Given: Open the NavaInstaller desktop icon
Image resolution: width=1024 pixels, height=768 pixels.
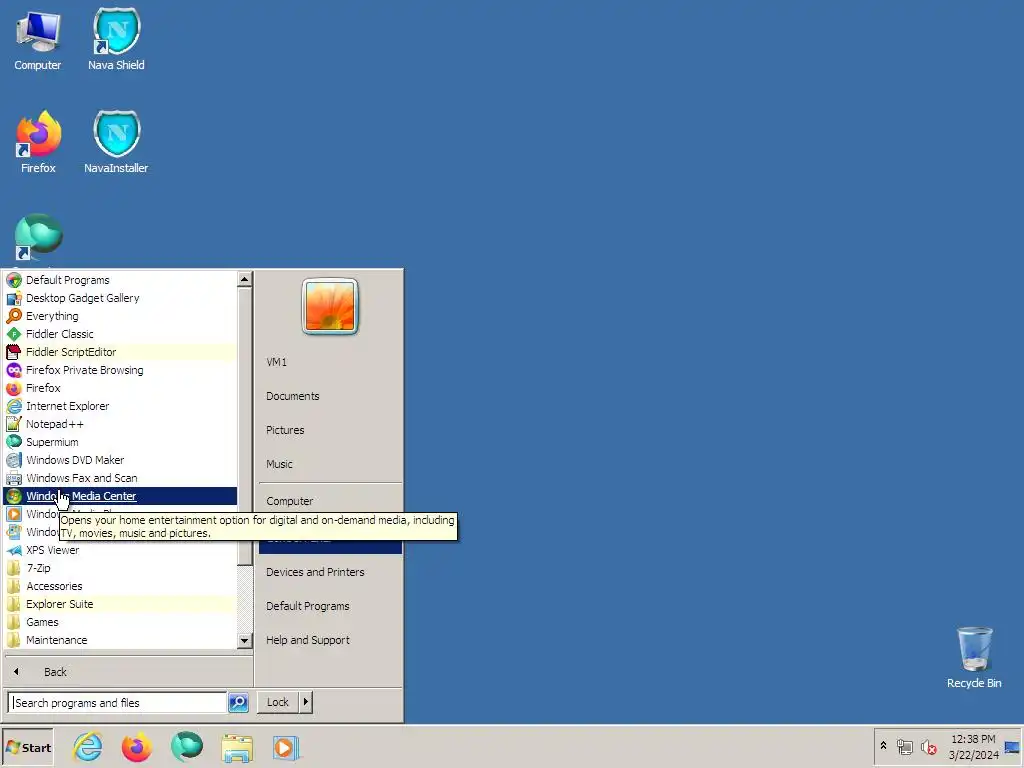Looking at the screenshot, I should [116, 142].
